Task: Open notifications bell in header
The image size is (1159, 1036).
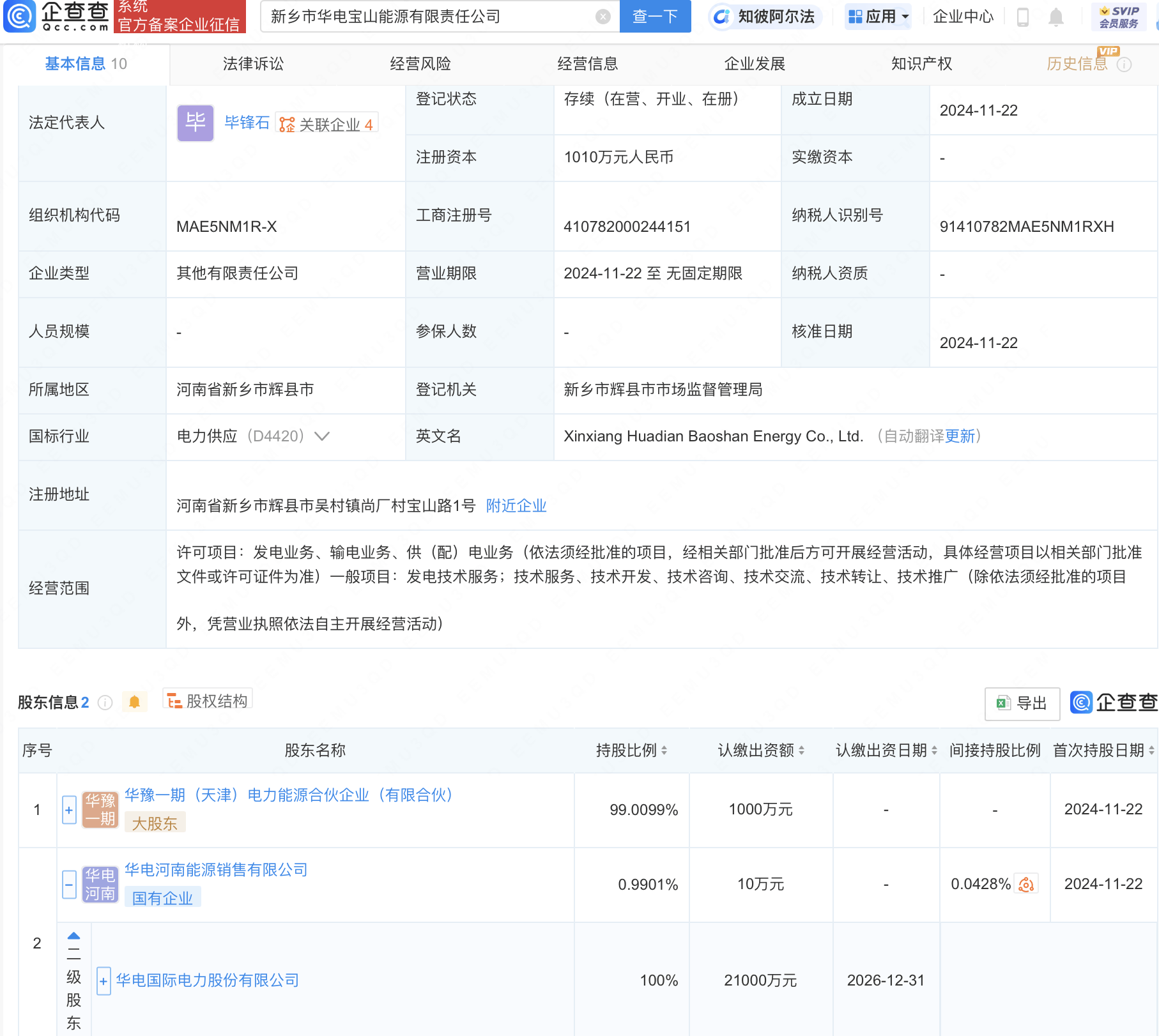Action: pos(1056,17)
